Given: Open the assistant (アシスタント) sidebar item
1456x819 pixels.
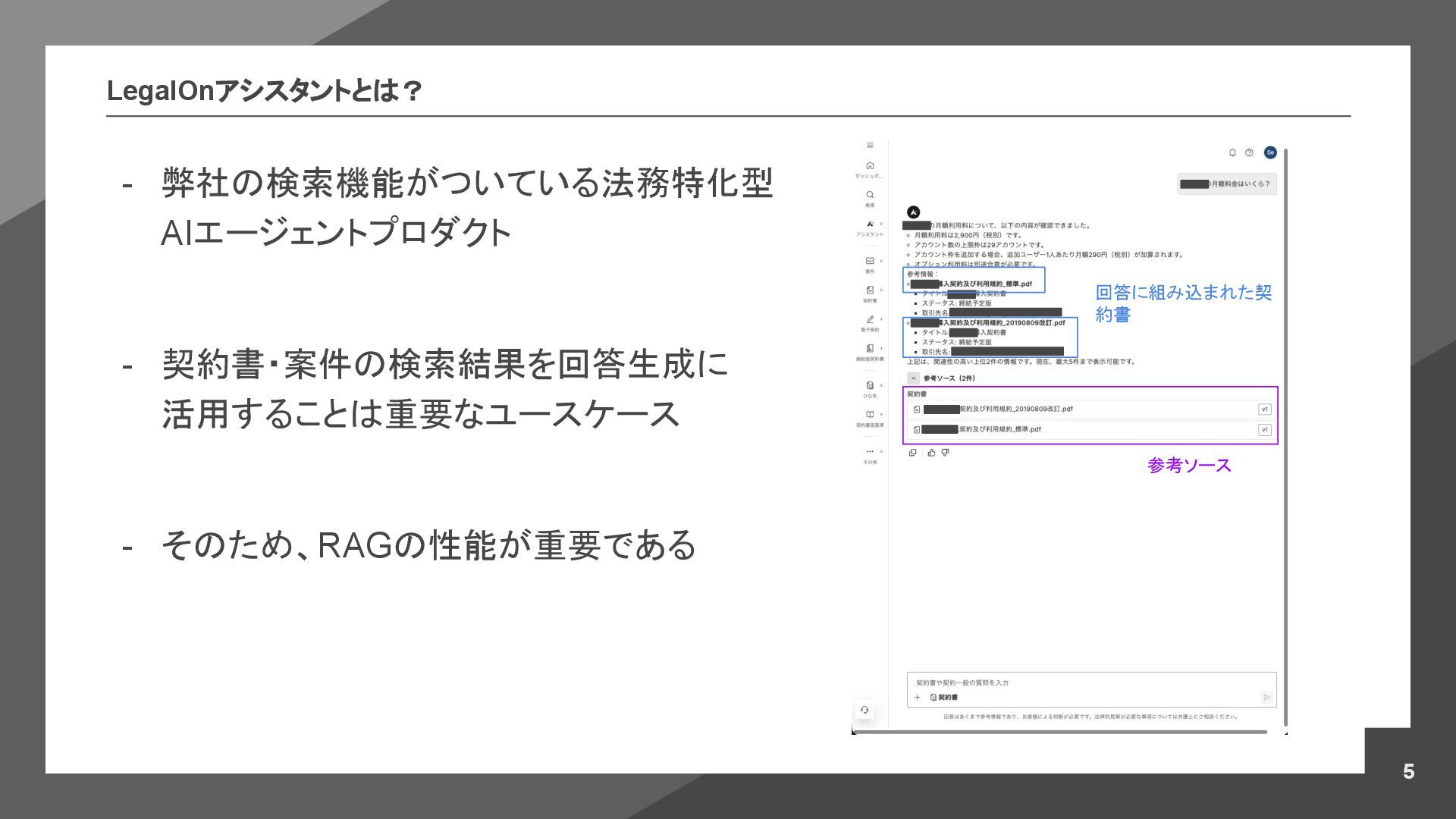Looking at the screenshot, I should pyautogui.click(x=870, y=225).
